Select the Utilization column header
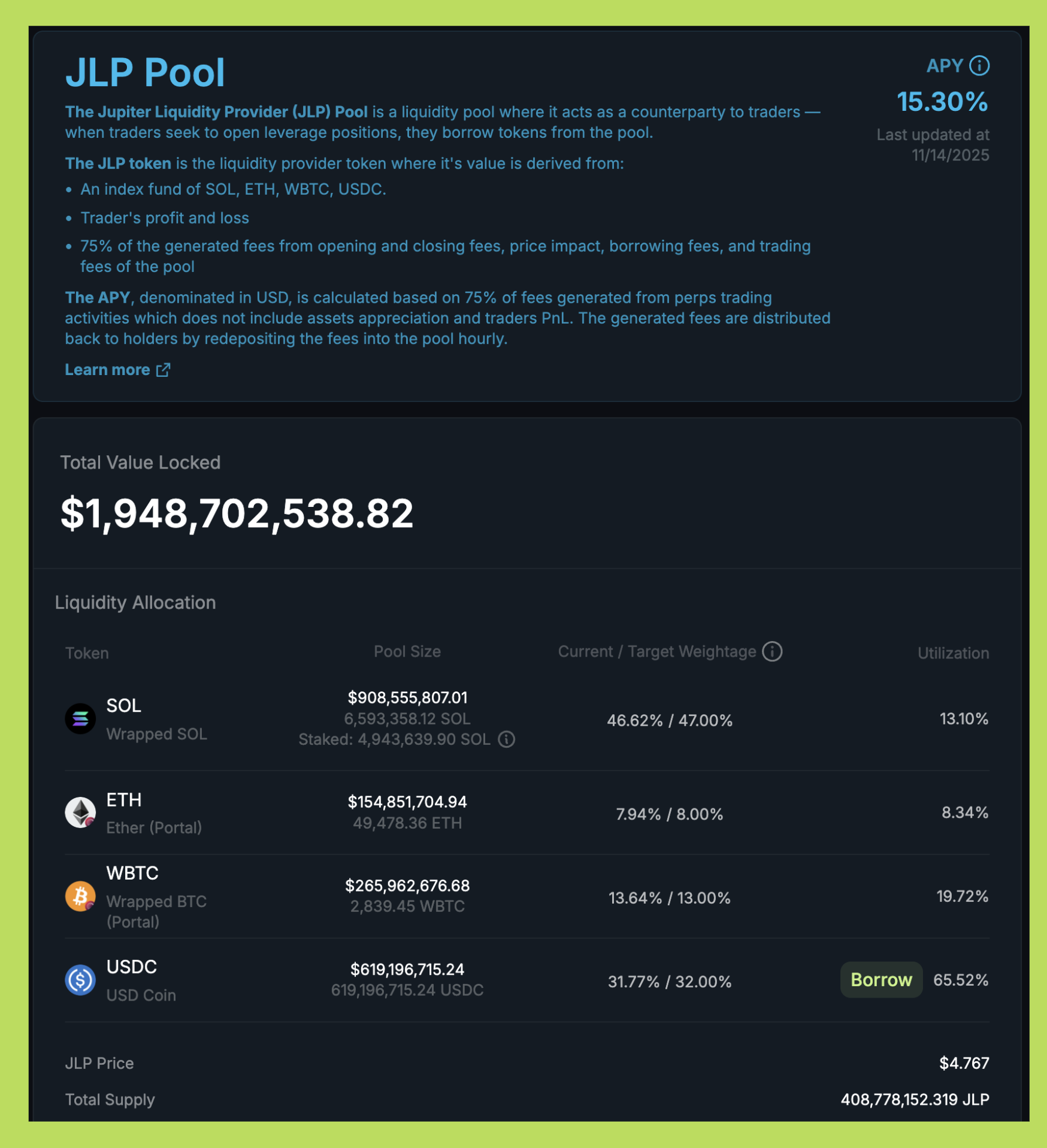The height and width of the screenshot is (1148, 1047). point(953,652)
